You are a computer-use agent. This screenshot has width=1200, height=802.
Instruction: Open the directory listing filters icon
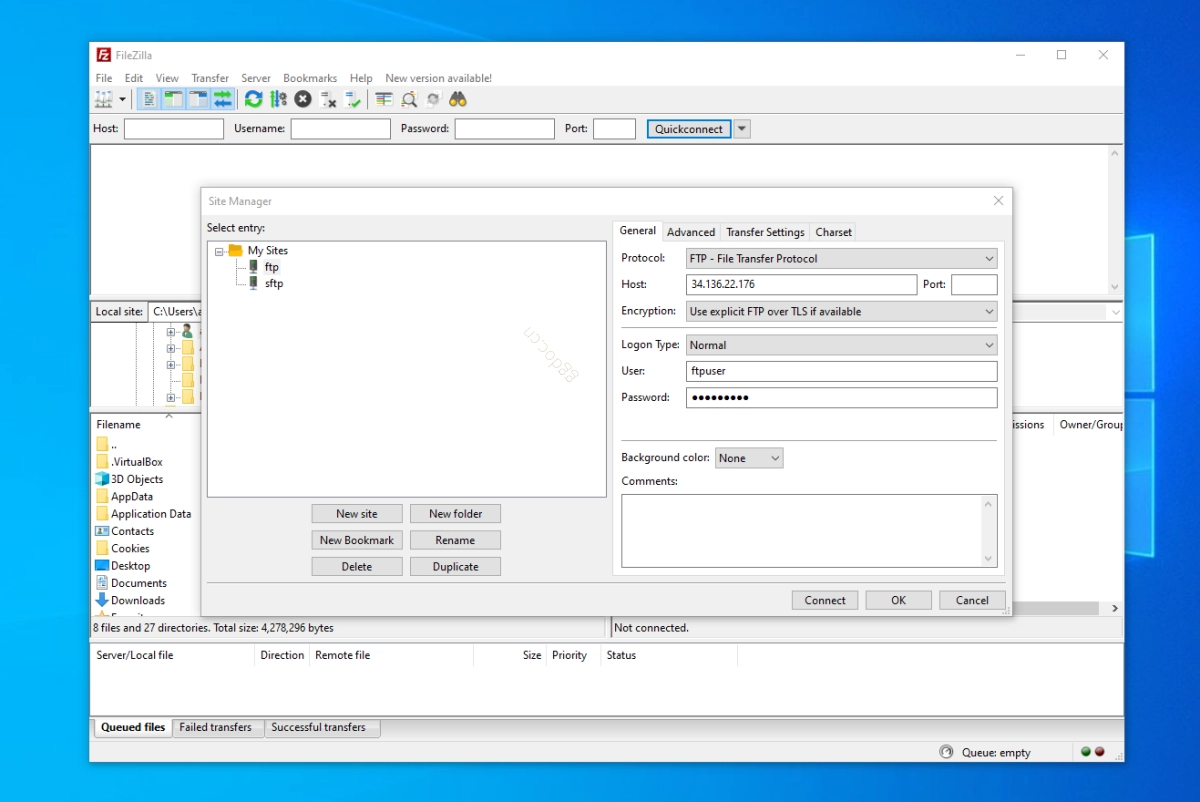click(384, 99)
